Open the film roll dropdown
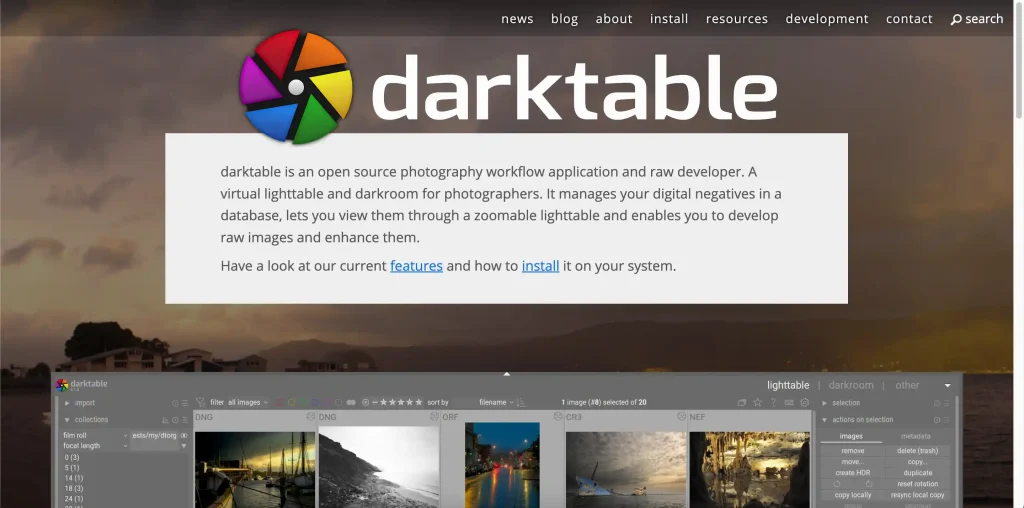Viewport: 1024px width, 508px height. (95, 436)
